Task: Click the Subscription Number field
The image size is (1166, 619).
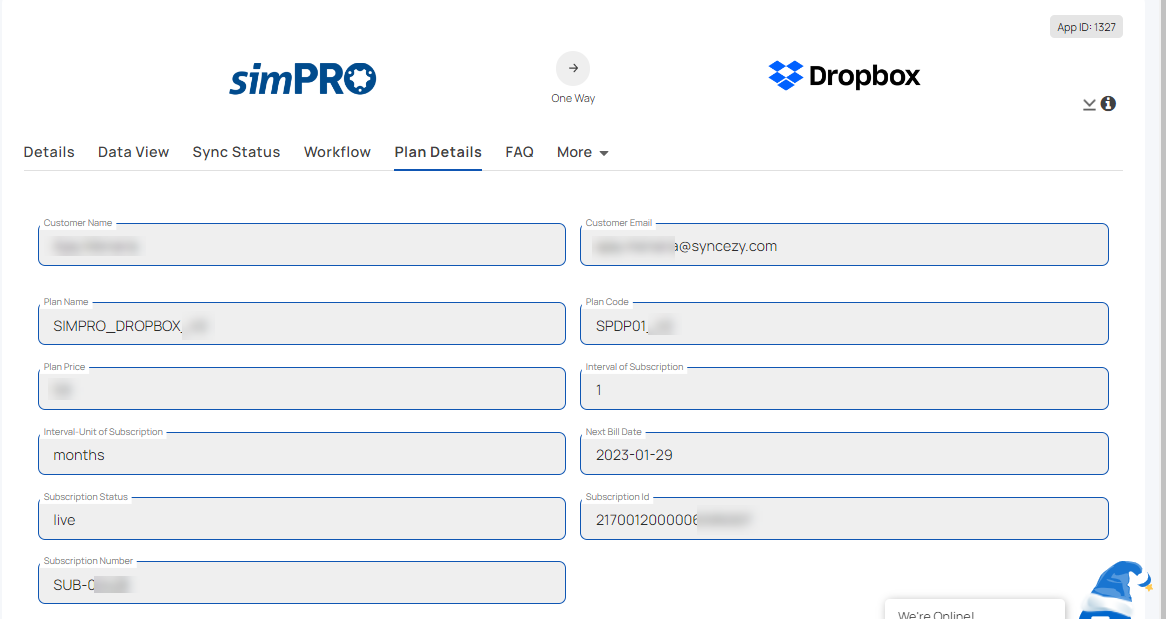Action: pyautogui.click(x=302, y=583)
